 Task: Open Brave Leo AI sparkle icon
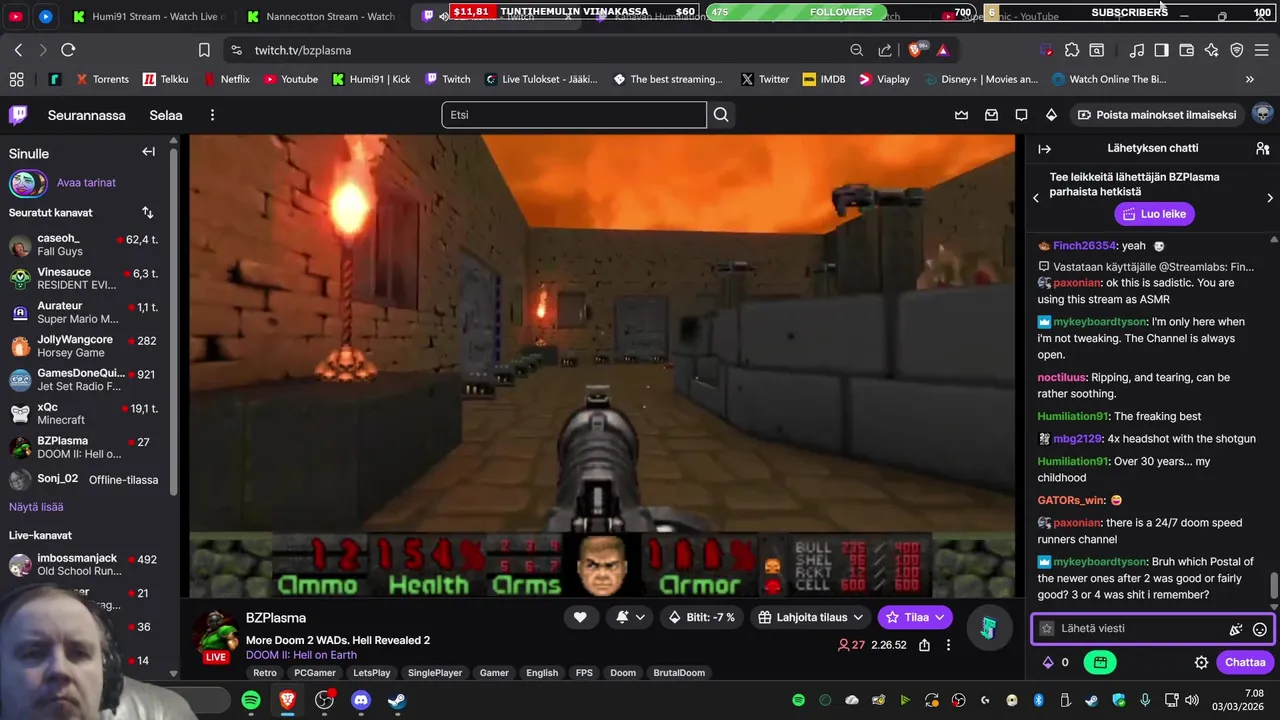coord(1212,50)
